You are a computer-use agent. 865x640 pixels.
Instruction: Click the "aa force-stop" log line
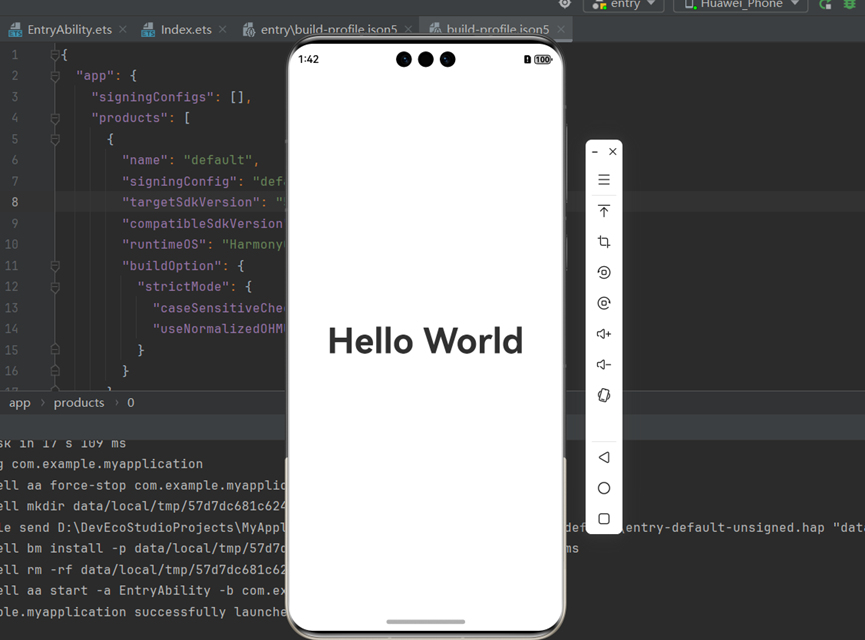click(x=143, y=486)
